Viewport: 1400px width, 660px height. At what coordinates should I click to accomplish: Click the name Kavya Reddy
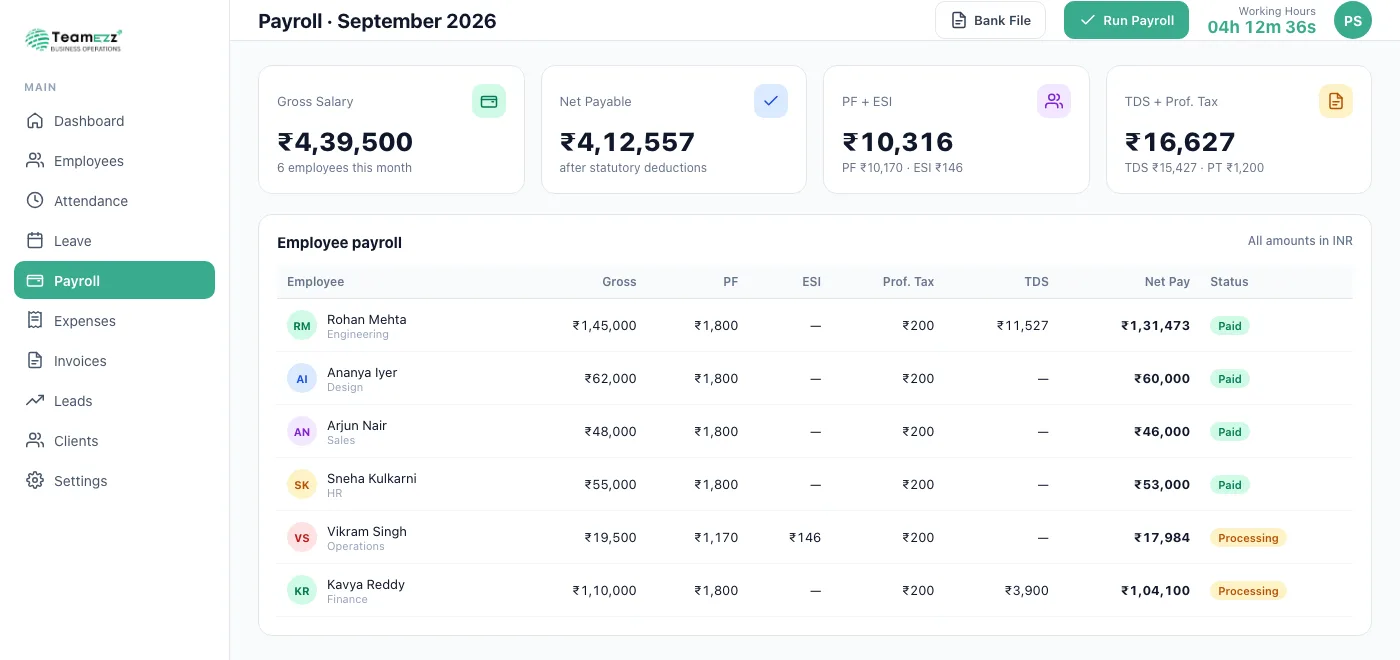(366, 585)
